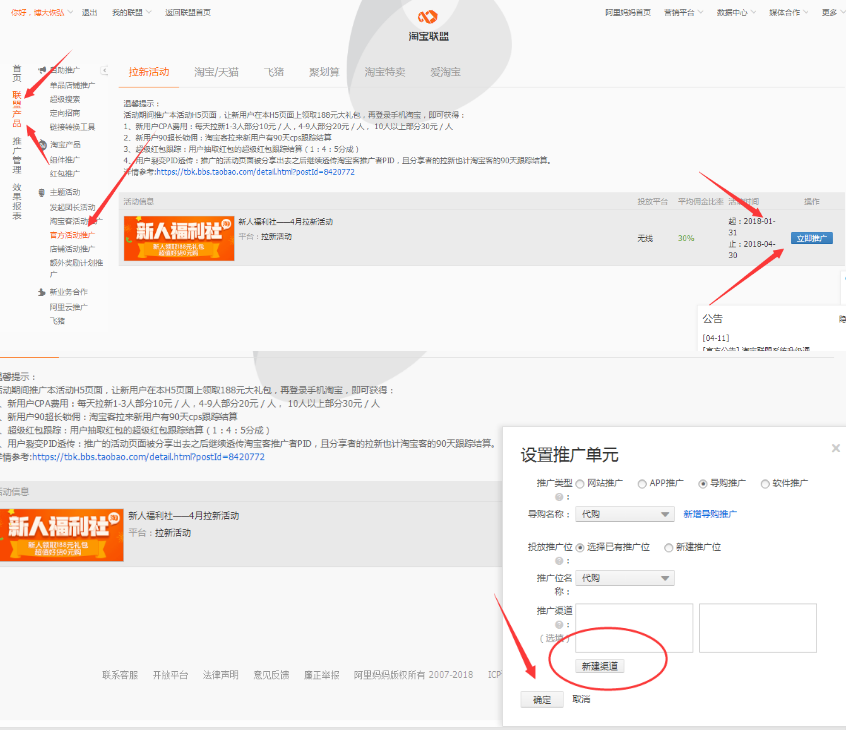Click the 返回联盟首页 link
The height and width of the screenshot is (730, 851).
click(188, 12)
